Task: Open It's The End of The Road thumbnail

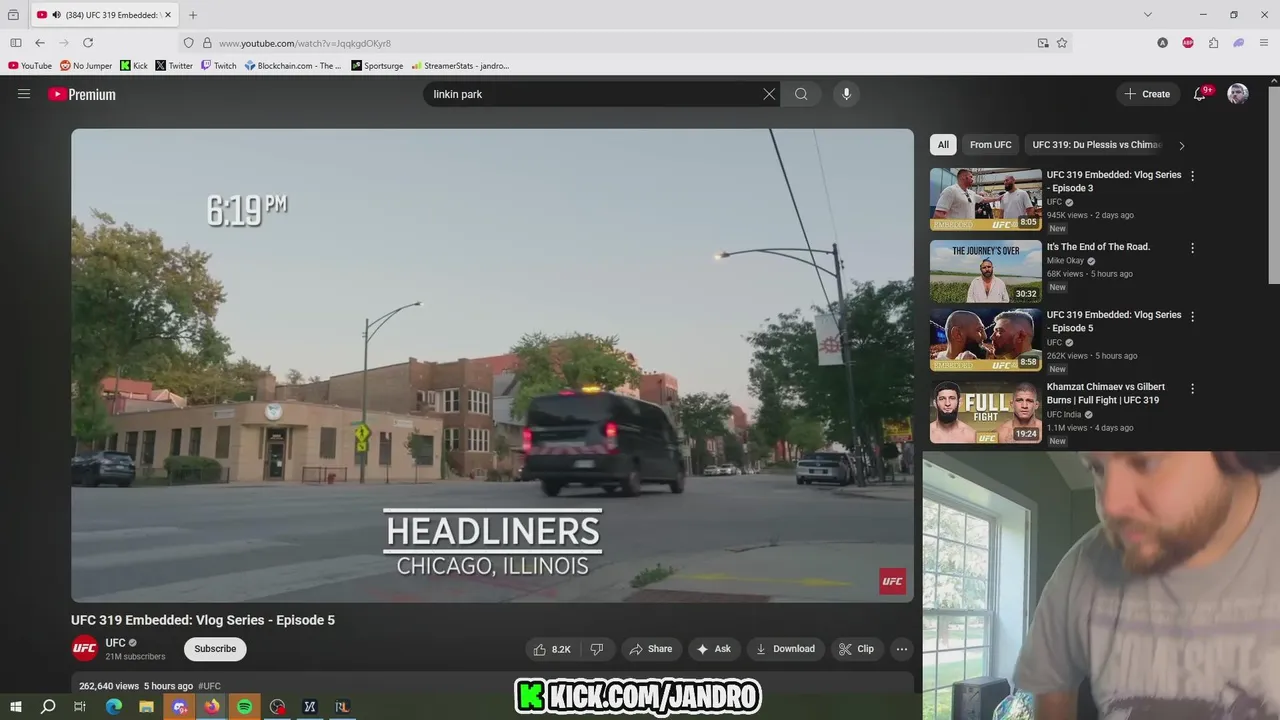Action: (985, 271)
